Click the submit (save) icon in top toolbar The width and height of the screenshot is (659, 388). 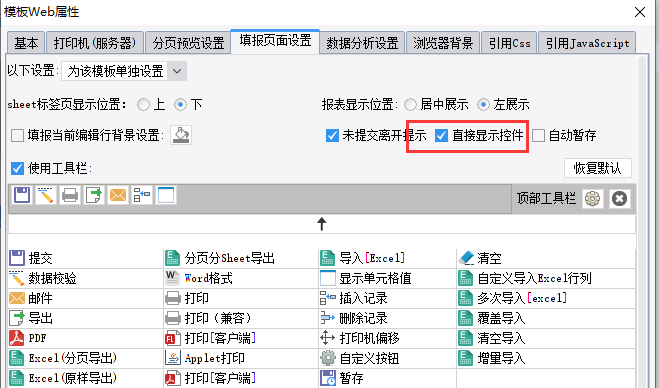(22, 195)
